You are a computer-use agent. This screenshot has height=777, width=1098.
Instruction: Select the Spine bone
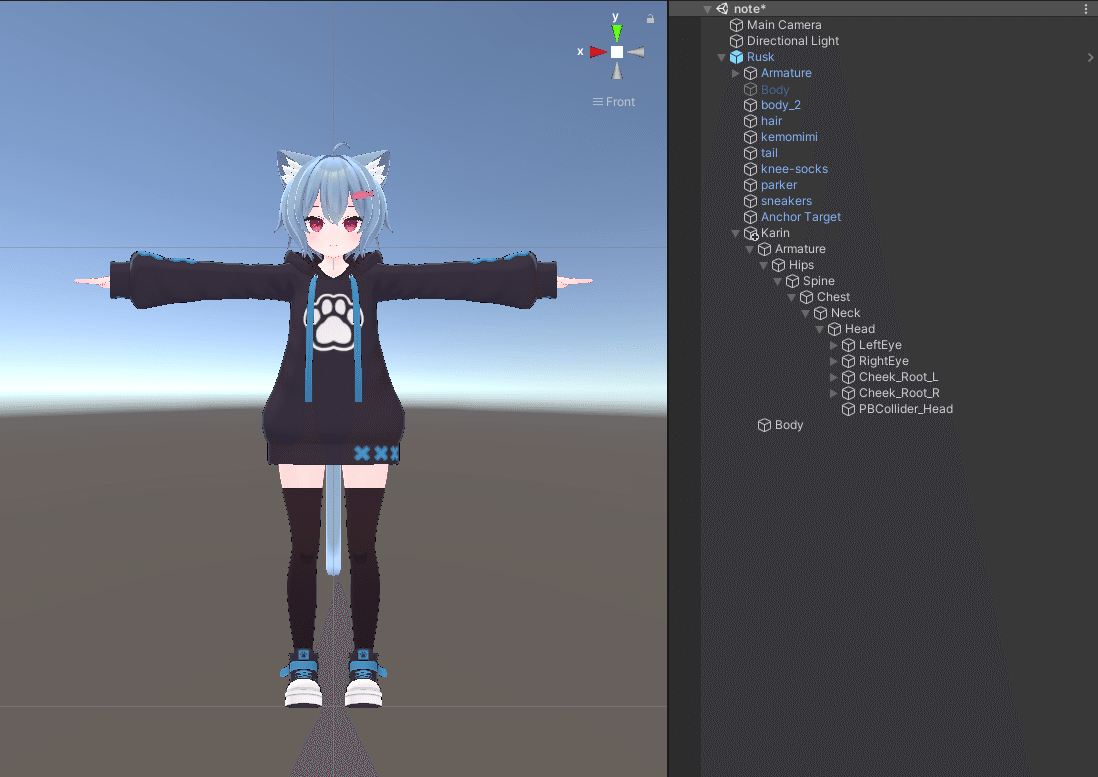point(819,281)
